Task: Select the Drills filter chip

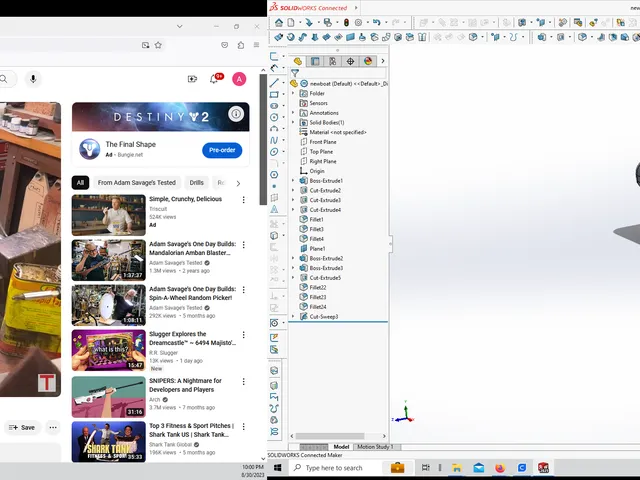Action: click(196, 182)
